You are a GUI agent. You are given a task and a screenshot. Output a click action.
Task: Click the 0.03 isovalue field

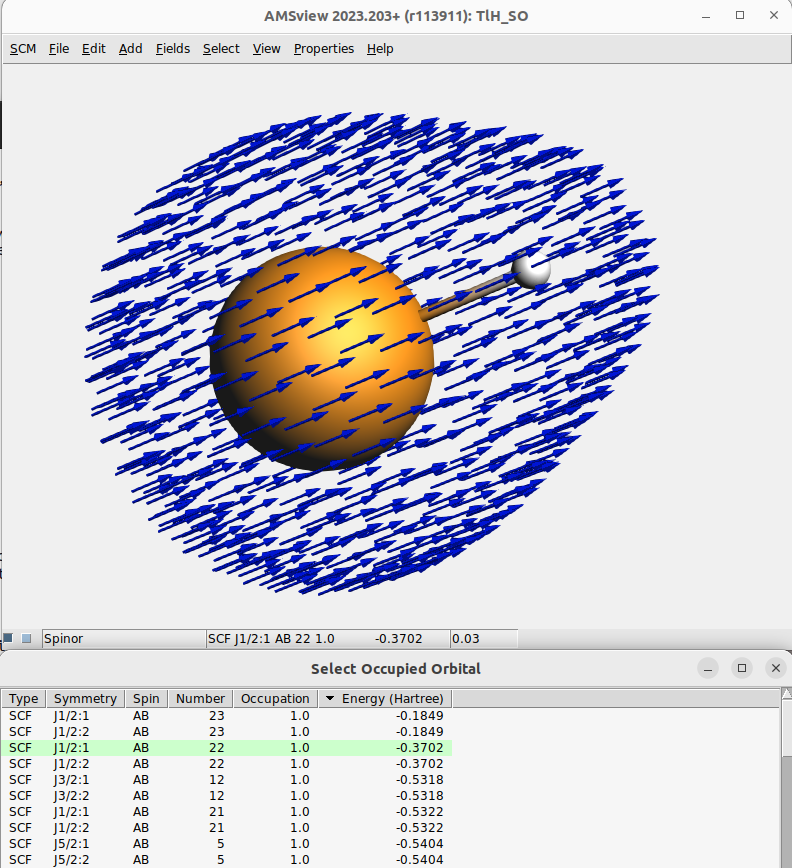(x=483, y=638)
